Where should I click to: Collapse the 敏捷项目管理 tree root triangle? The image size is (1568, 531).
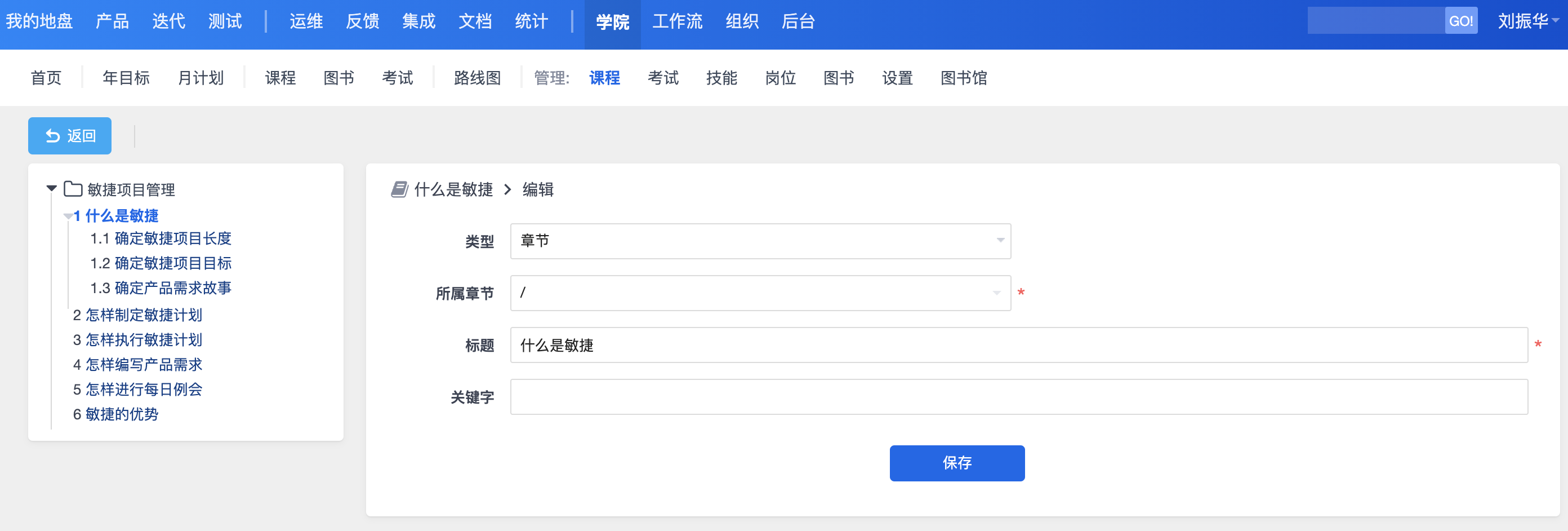(52, 189)
